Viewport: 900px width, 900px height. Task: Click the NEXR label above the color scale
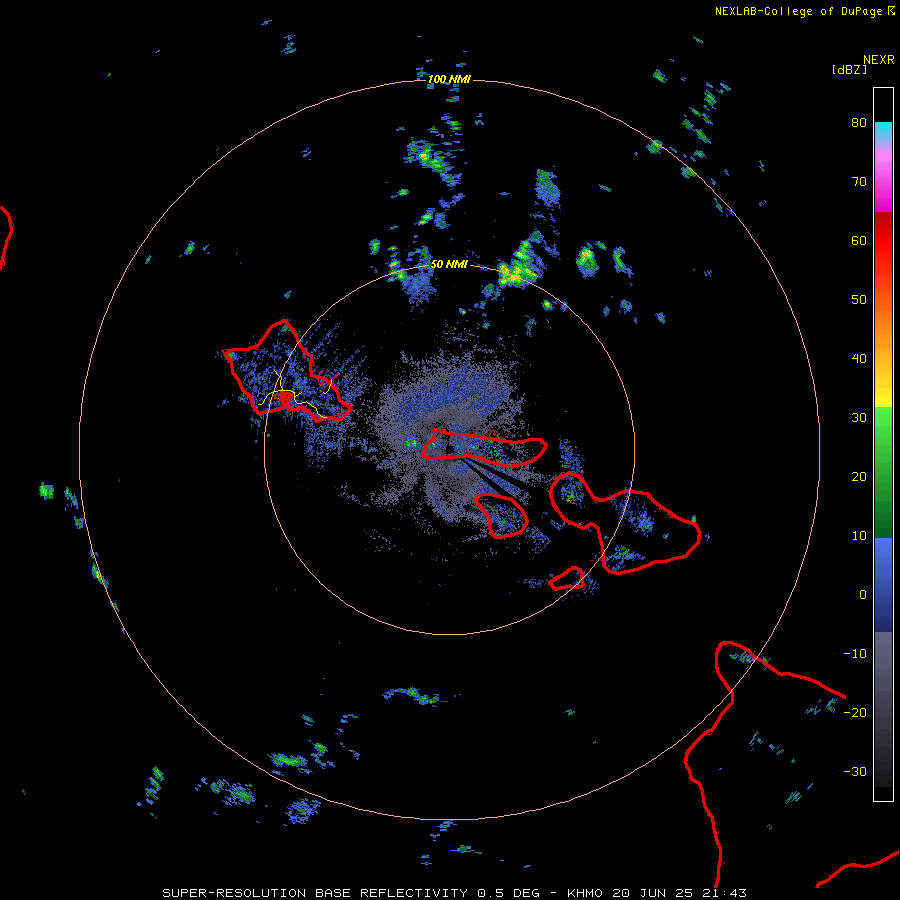[878, 60]
